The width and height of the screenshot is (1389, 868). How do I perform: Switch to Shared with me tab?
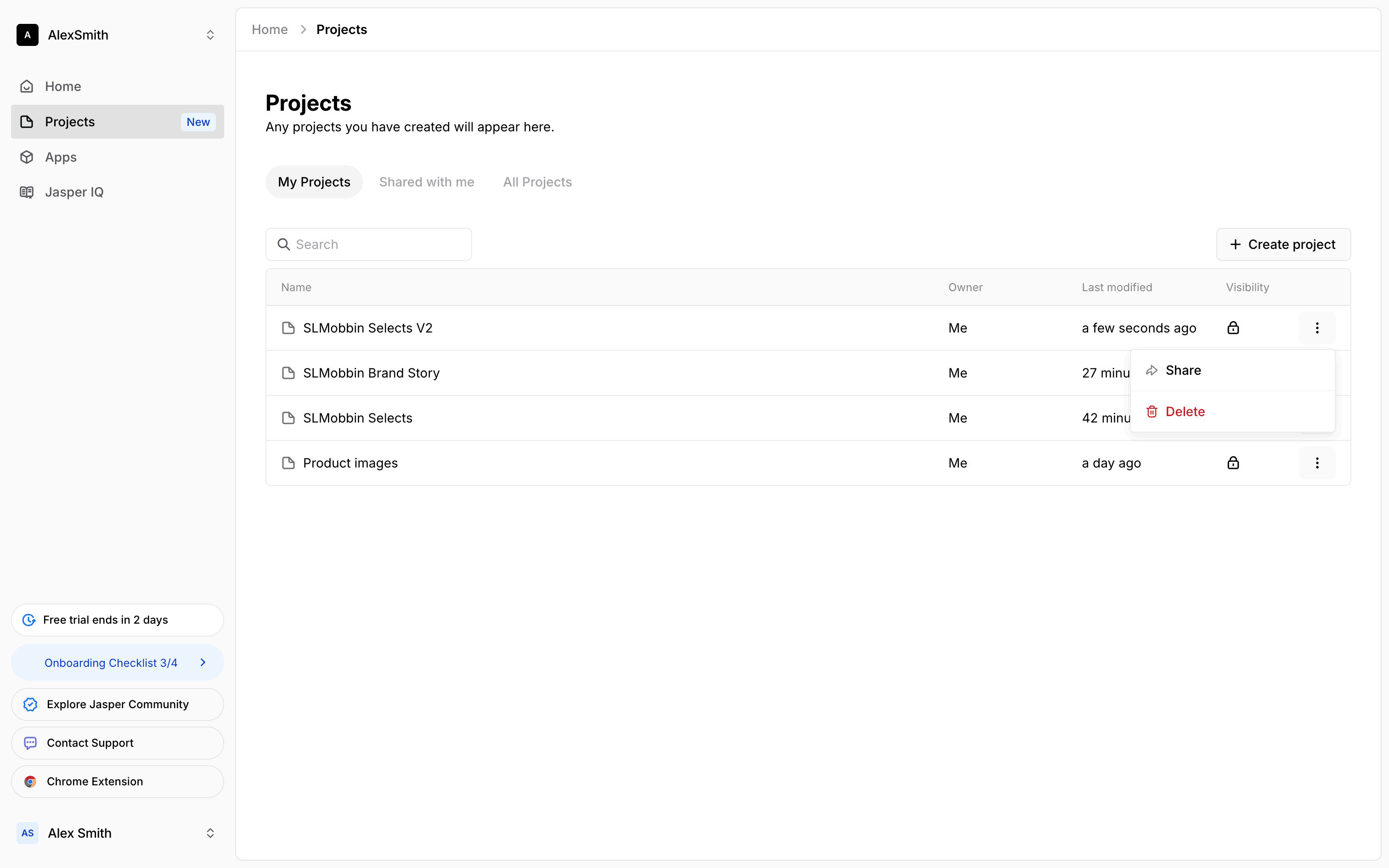coord(426,182)
